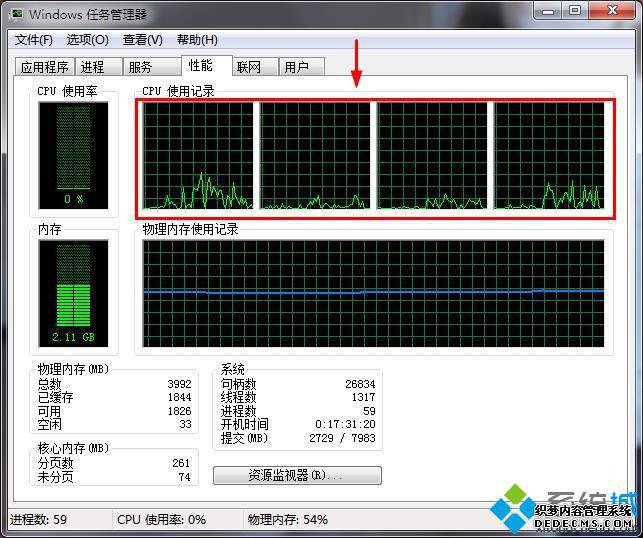Maximize the Task Manager window
The image size is (643, 538).
pos(575,11)
